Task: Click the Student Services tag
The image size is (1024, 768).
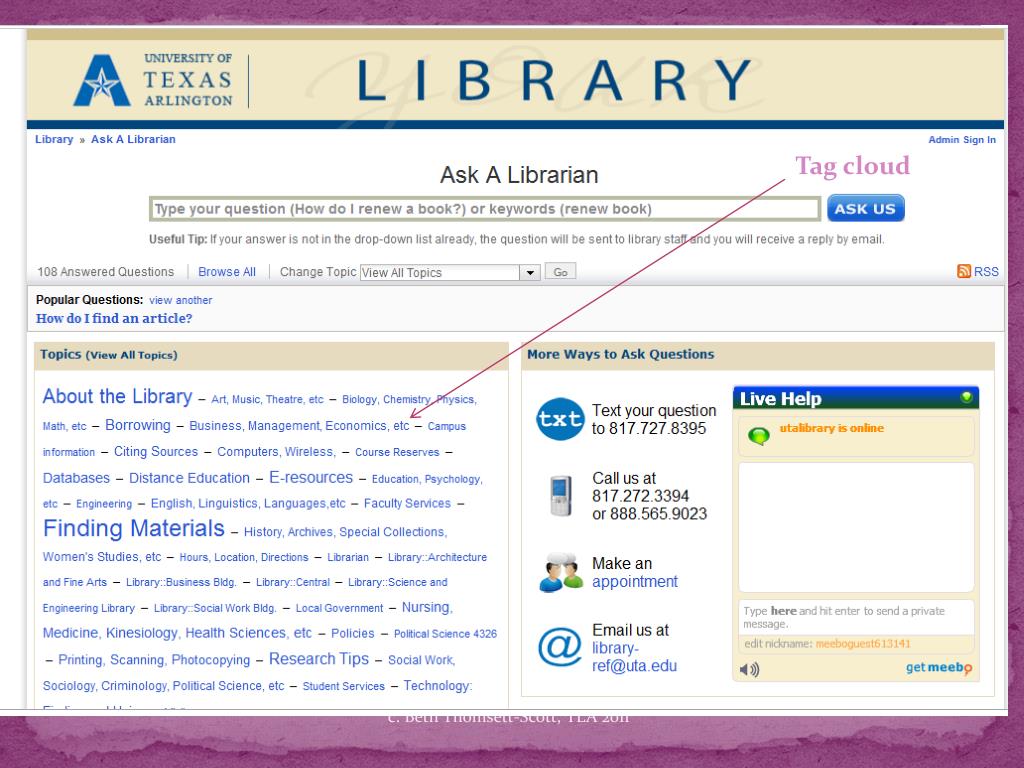Action: click(x=344, y=686)
